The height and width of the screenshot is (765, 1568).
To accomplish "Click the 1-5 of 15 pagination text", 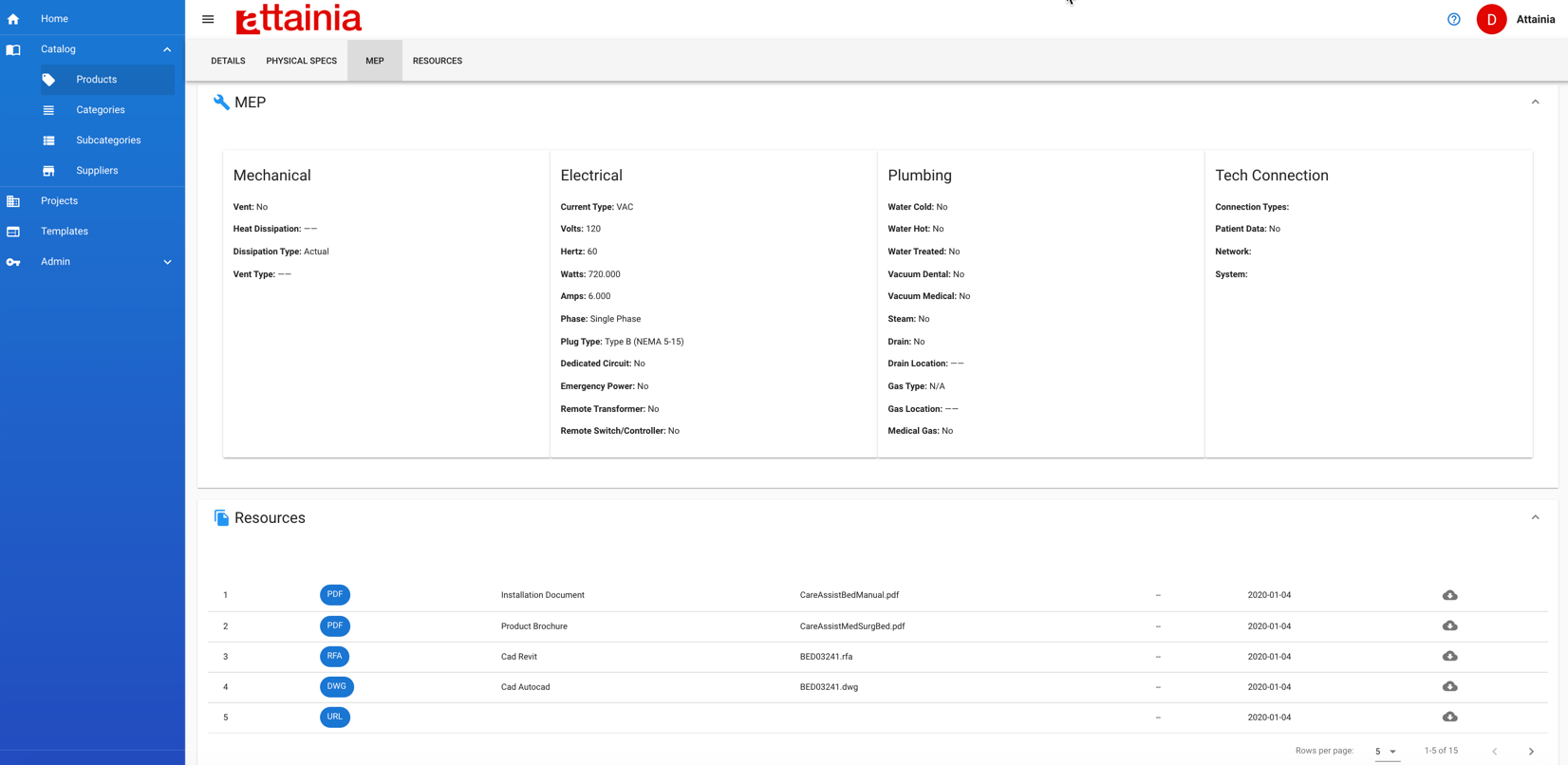I will point(1441,751).
